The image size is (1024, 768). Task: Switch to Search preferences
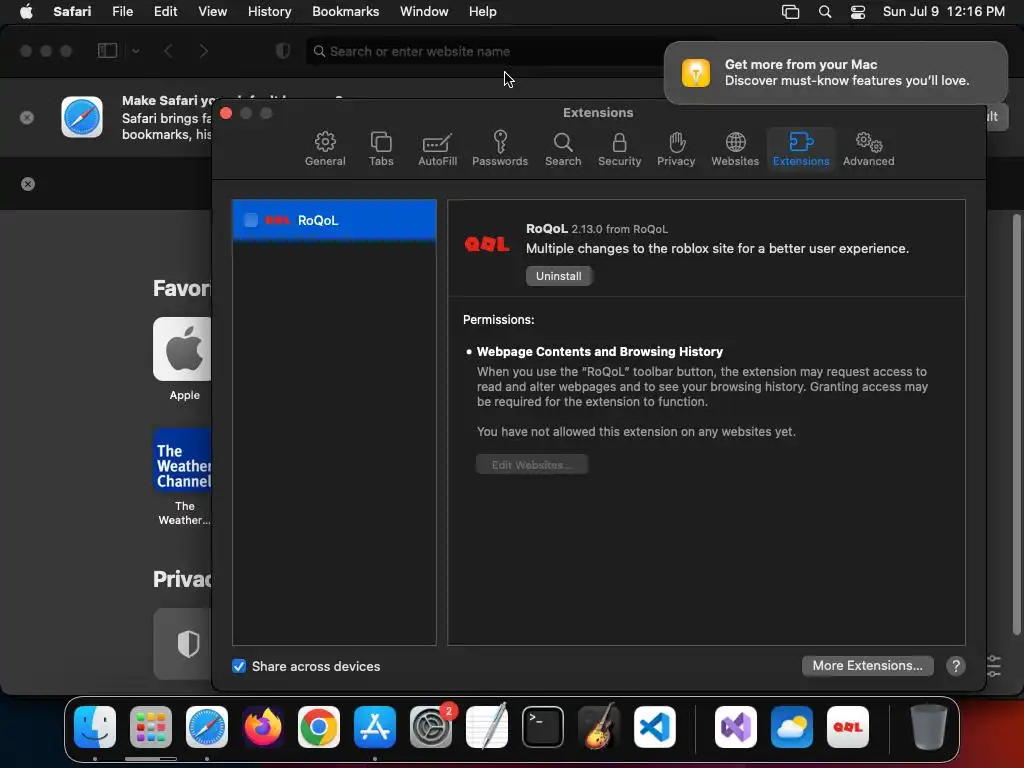click(x=562, y=149)
